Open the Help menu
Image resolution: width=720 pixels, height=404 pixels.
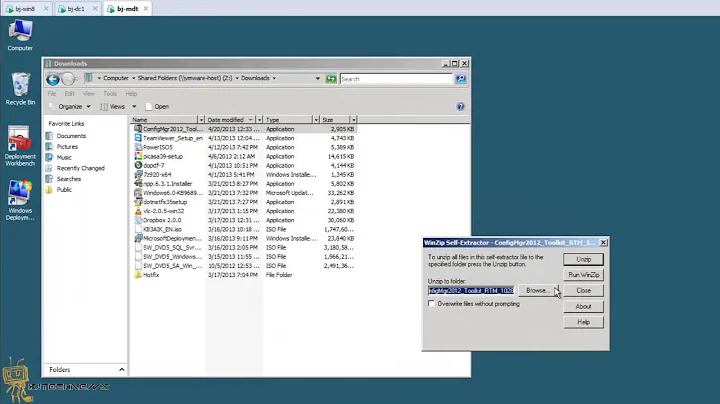point(131,94)
